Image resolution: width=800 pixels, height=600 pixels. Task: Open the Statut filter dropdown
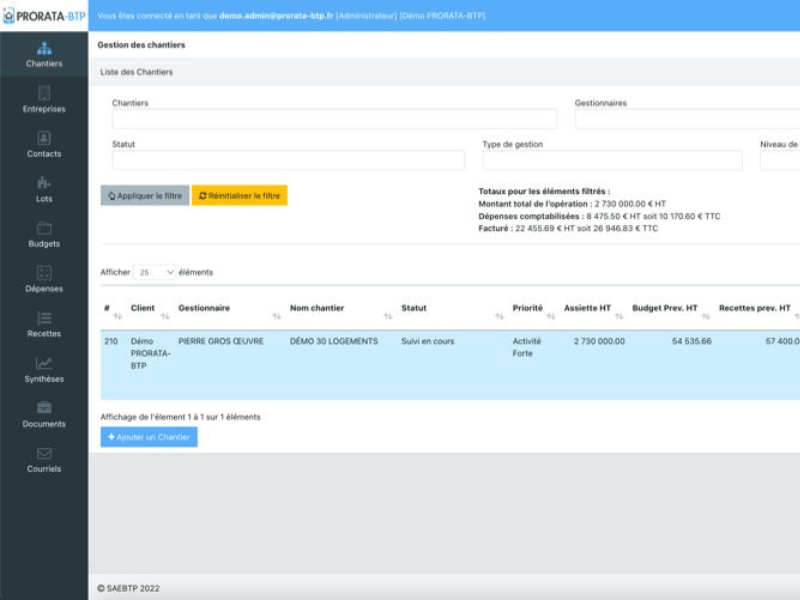click(288, 161)
